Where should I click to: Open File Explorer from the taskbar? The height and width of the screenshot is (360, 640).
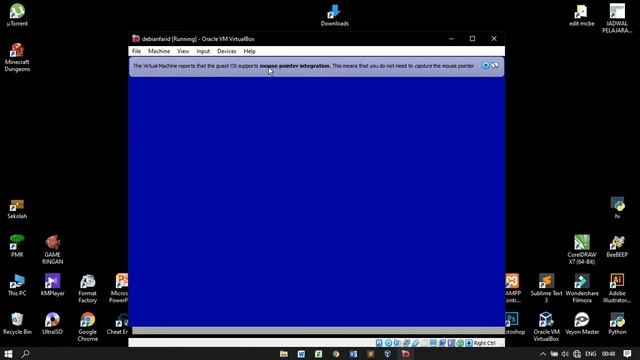284,354
